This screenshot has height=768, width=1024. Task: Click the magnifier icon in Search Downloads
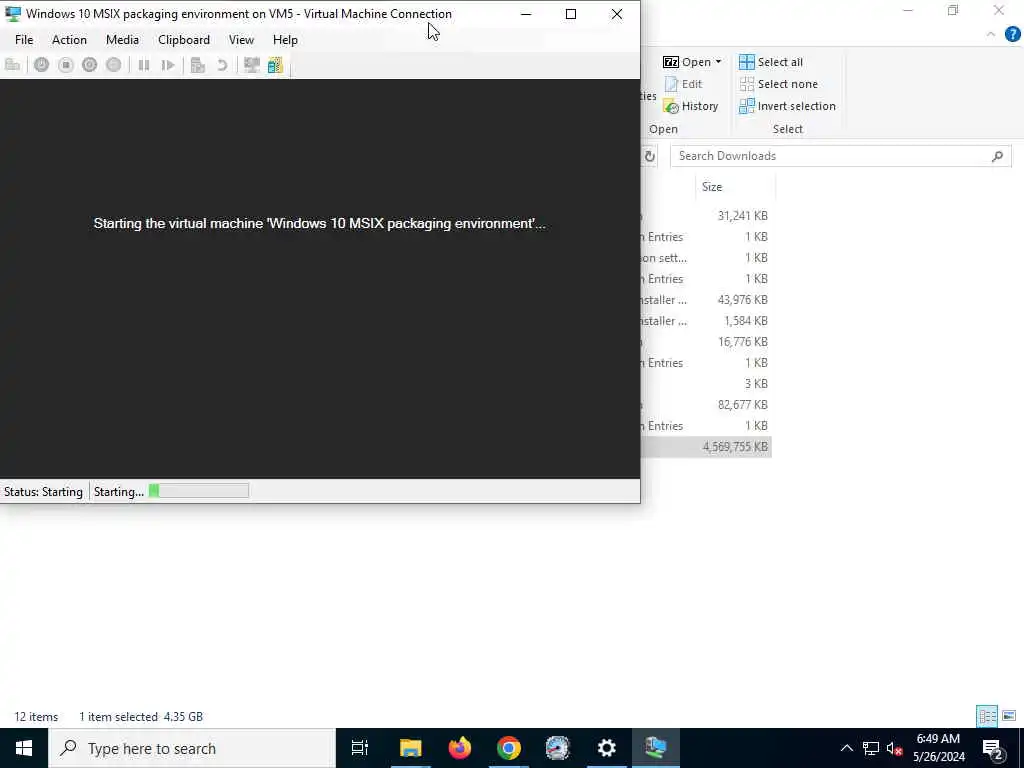[x=997, y=156]
